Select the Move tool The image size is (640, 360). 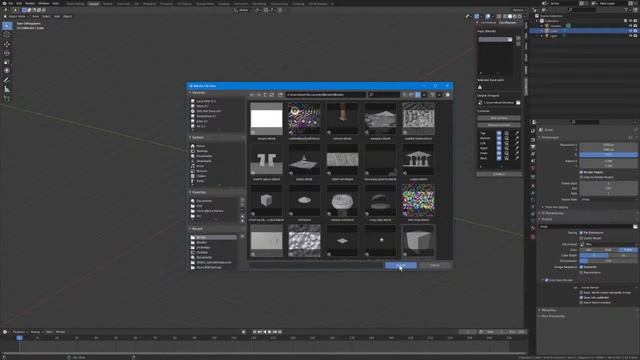tap(7, 44)
